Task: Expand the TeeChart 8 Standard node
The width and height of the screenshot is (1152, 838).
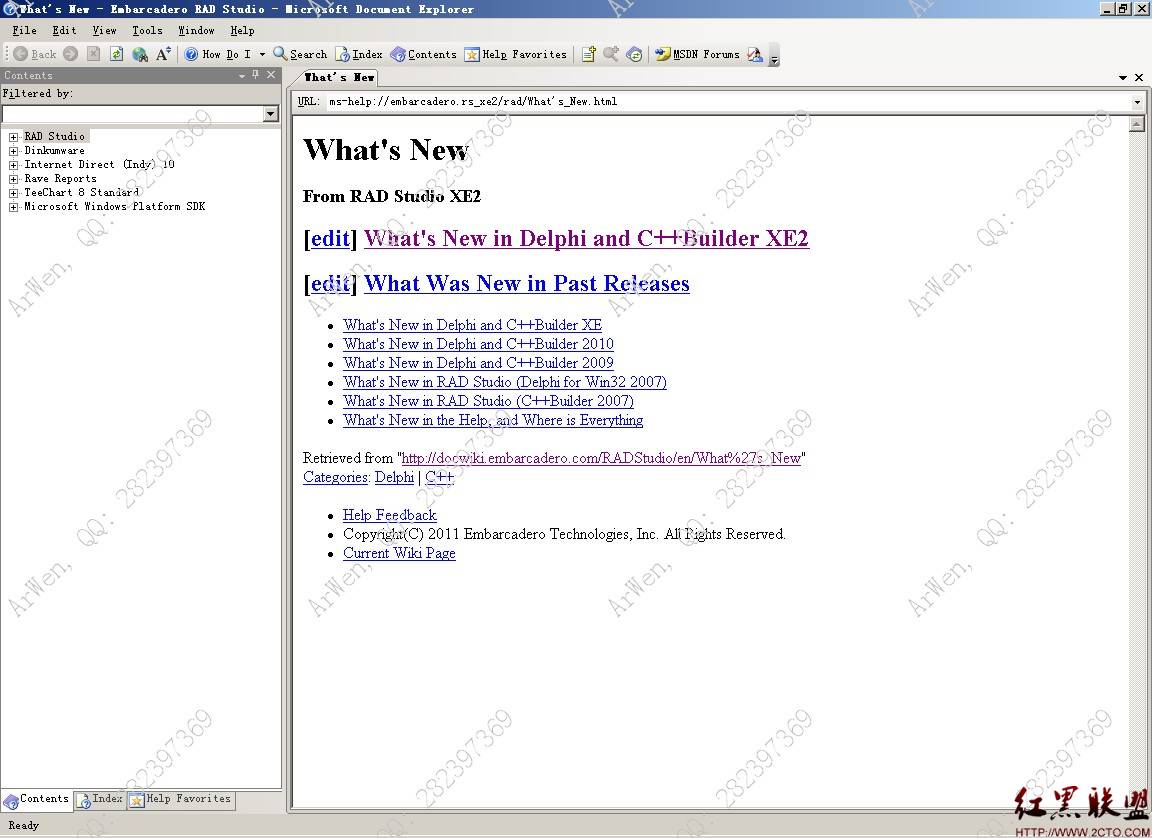Action: click(x=13, y=192)
